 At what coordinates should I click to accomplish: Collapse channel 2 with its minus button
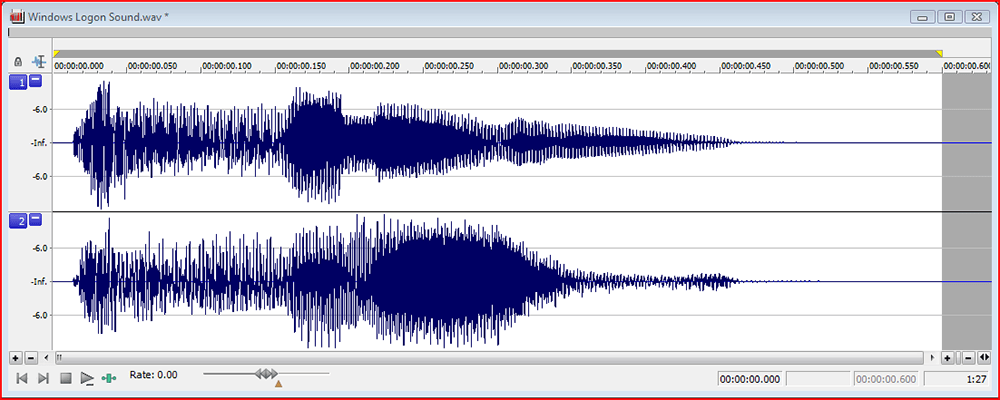click(x=35, y=219)
